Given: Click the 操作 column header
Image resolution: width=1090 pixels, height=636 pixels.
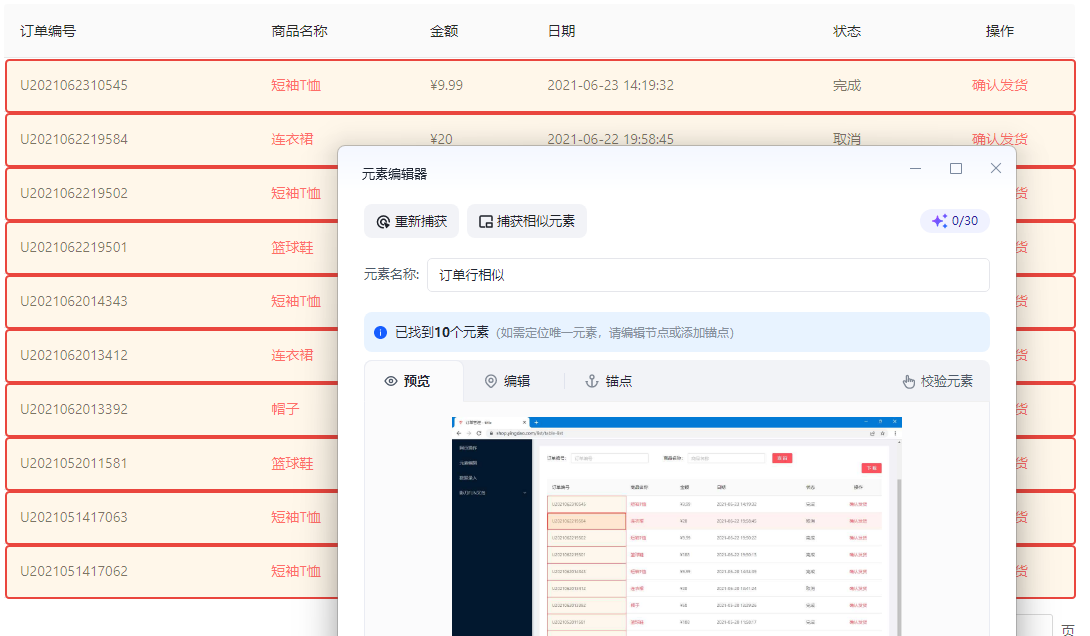Looking at the screenshot, I should tap(1000, 31).
